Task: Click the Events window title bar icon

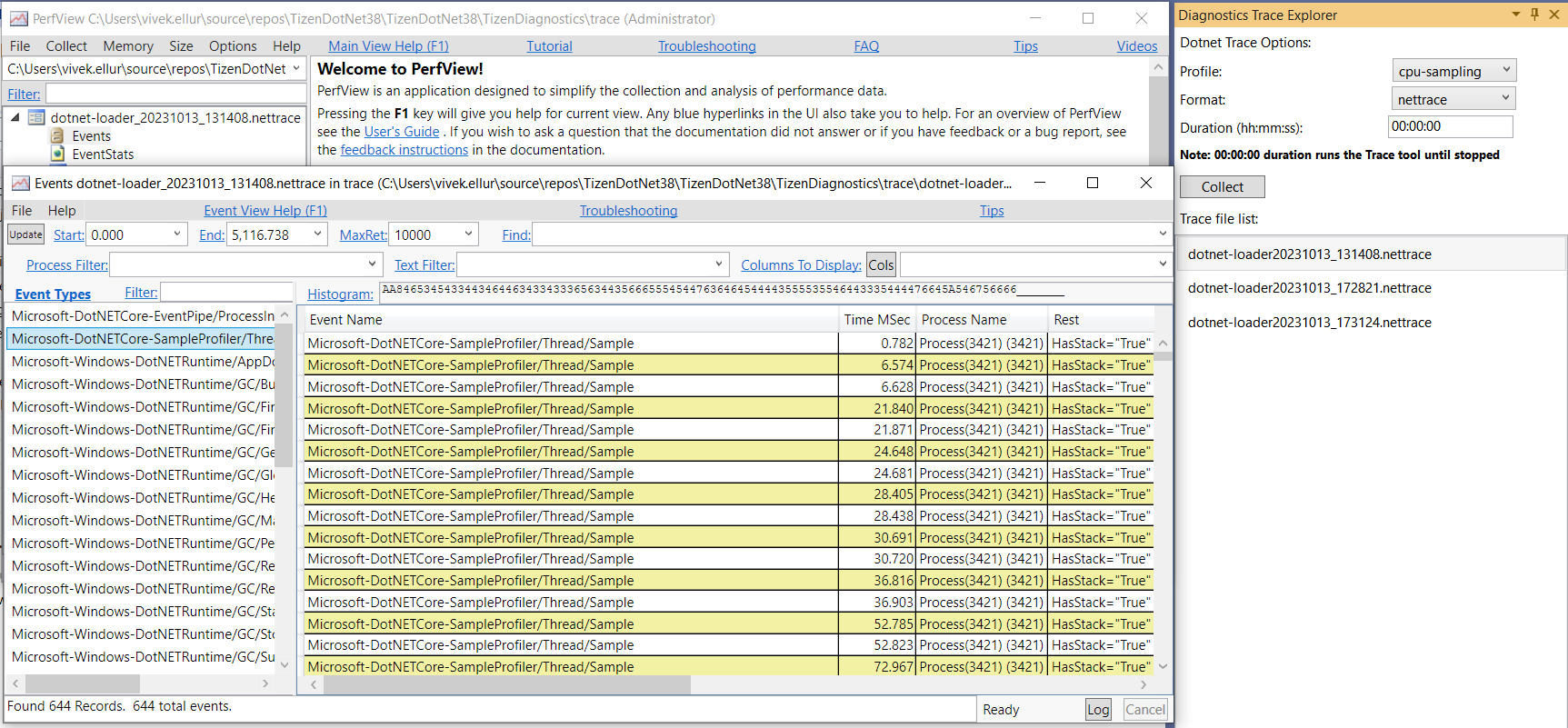Action: tap(20, 184)
